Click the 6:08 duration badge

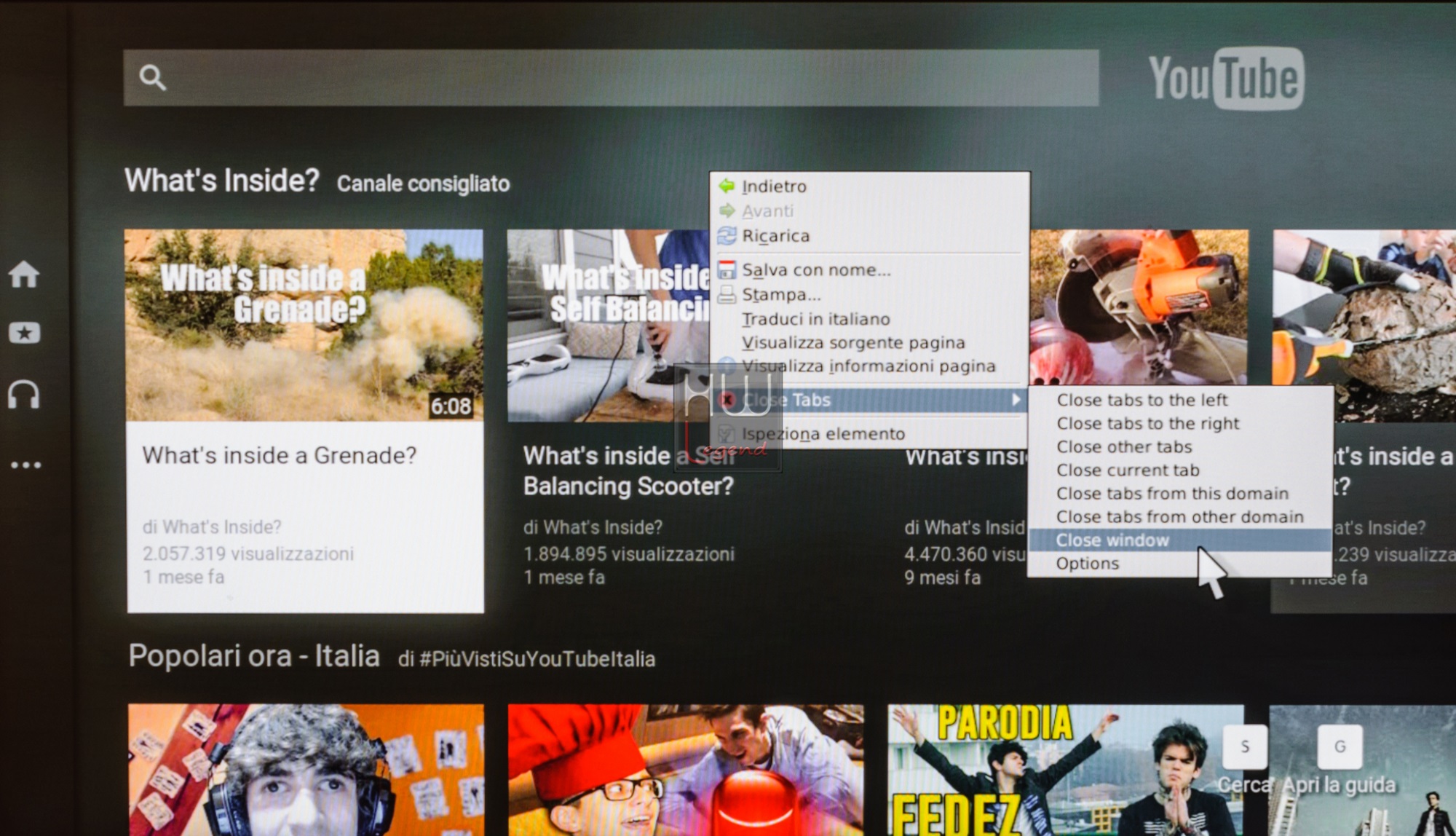coord(451,406)
